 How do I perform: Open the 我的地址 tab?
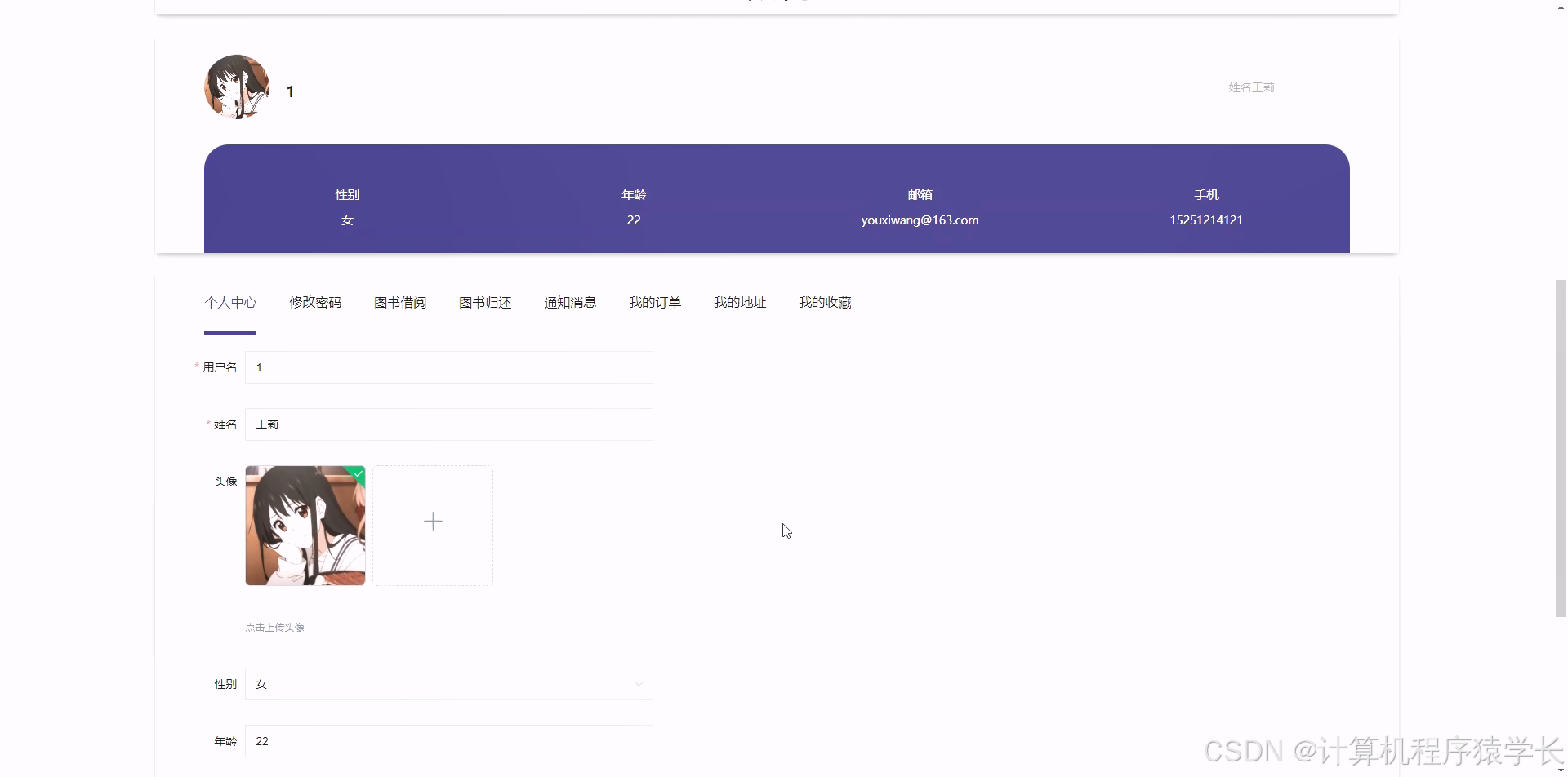(x=739, y=302)
